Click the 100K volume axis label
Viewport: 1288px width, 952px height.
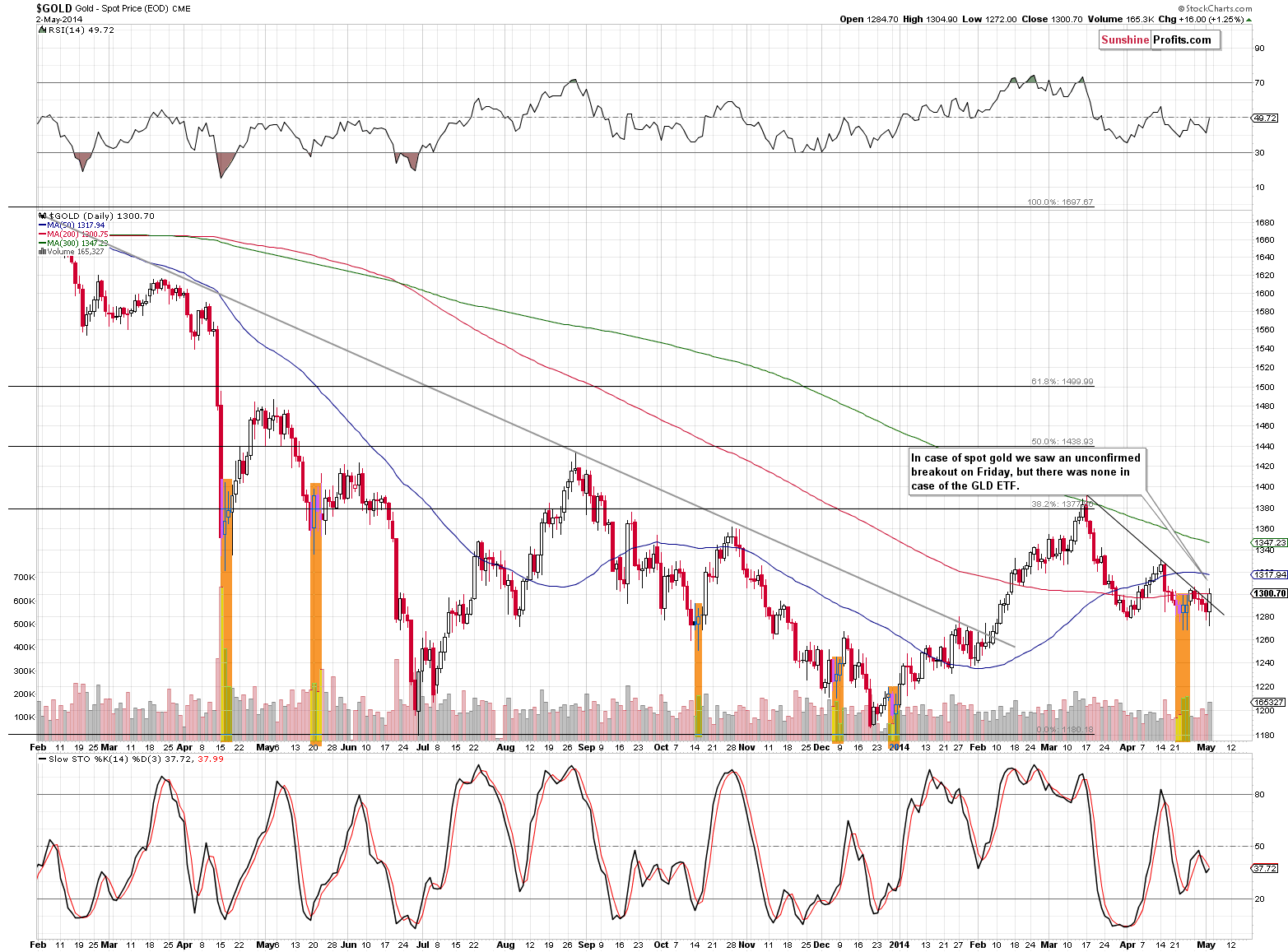24,717
